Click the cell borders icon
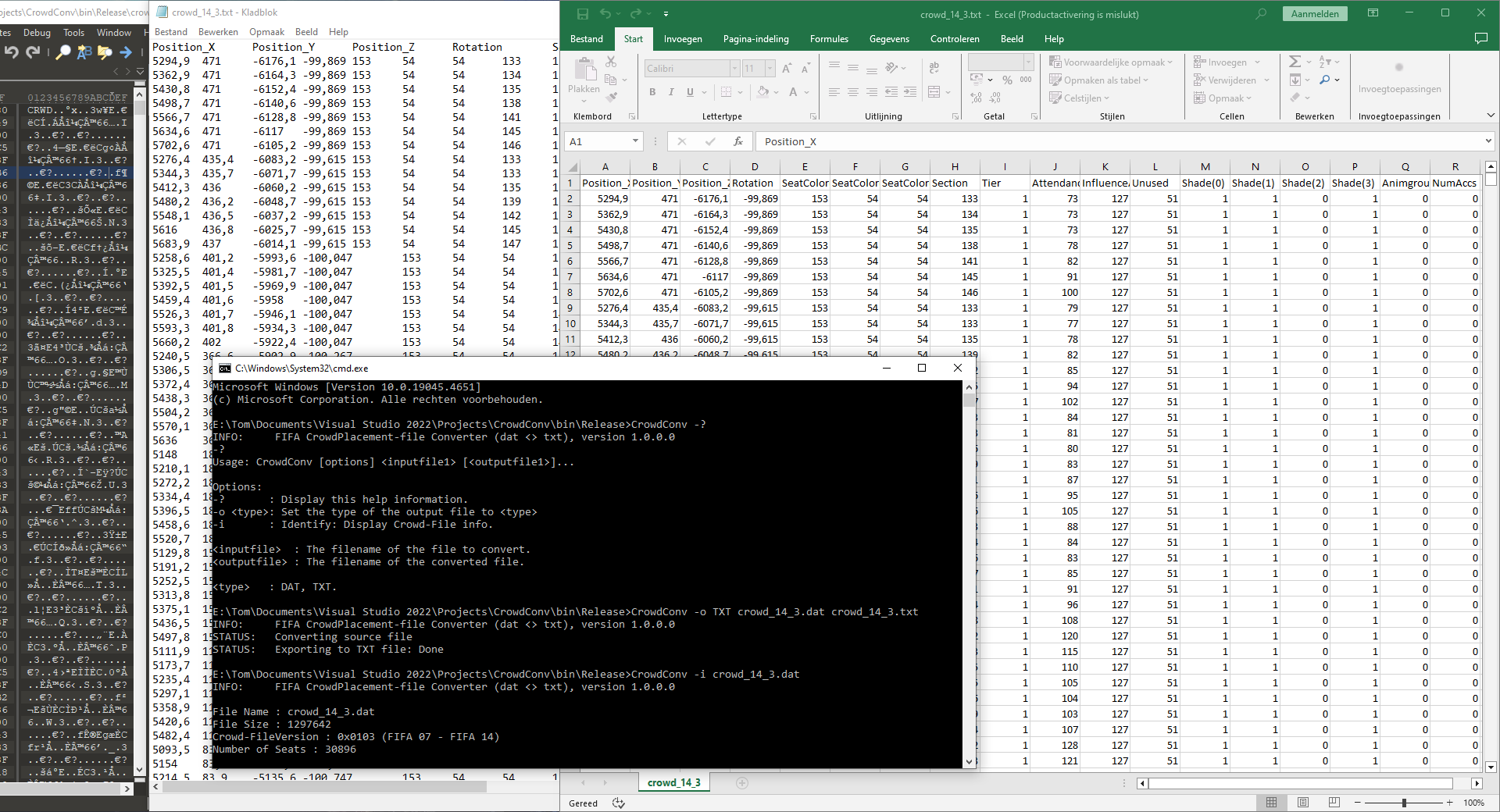1500x812 pixels. [726, 92]
